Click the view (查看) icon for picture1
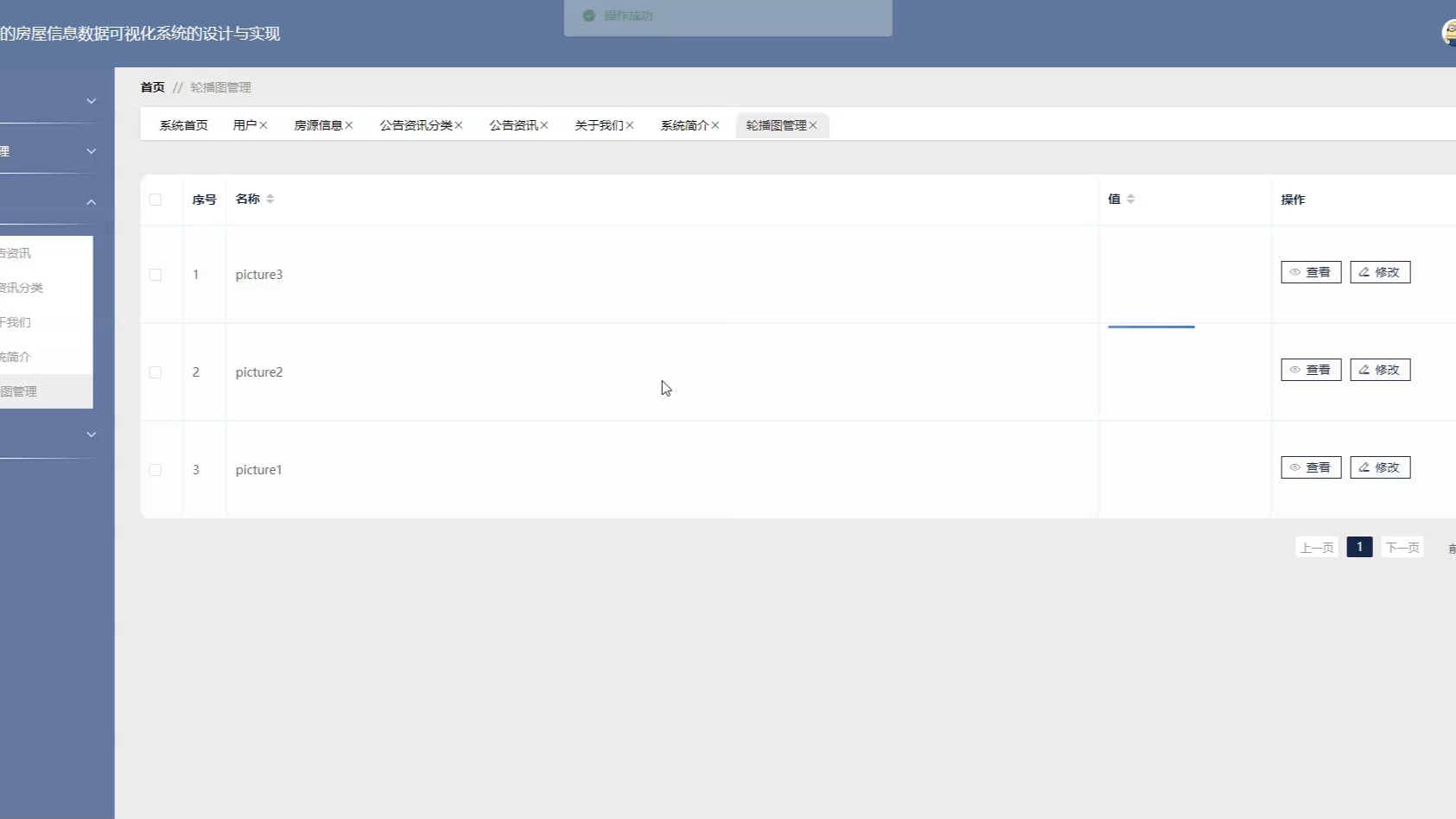This screenshot has height=819, width=1456. click(1310, 467)
